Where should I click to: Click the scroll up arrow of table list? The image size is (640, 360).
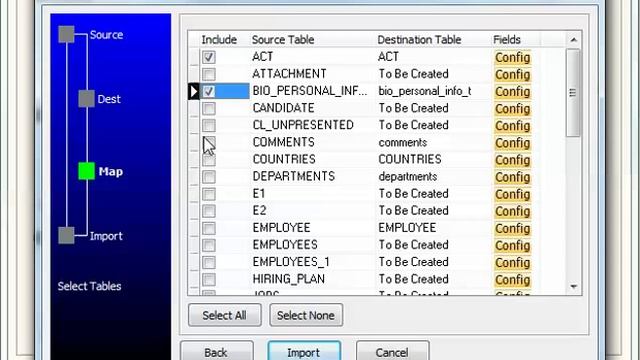pos(573,40)
